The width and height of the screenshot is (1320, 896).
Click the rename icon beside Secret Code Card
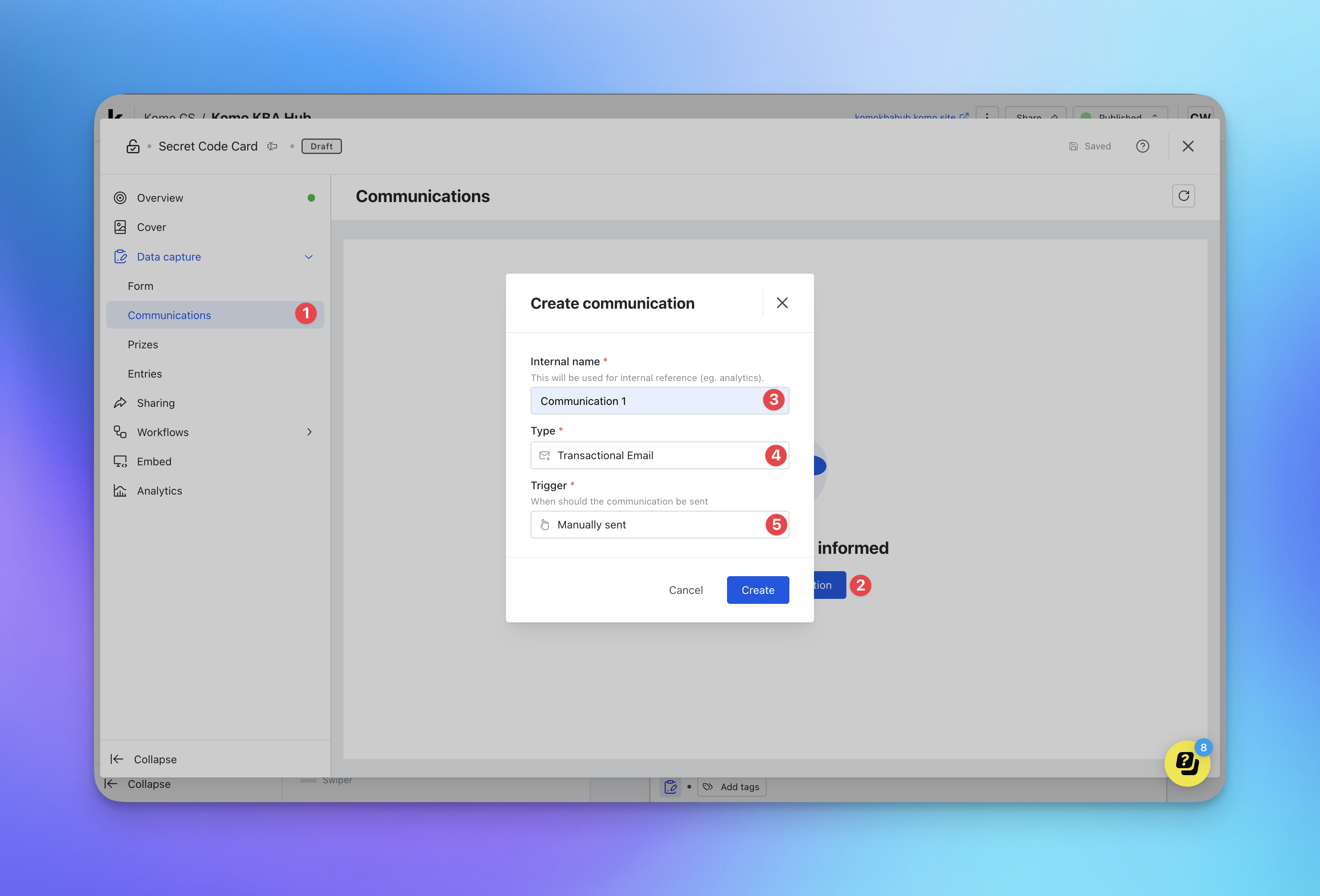tap(273, 146)
